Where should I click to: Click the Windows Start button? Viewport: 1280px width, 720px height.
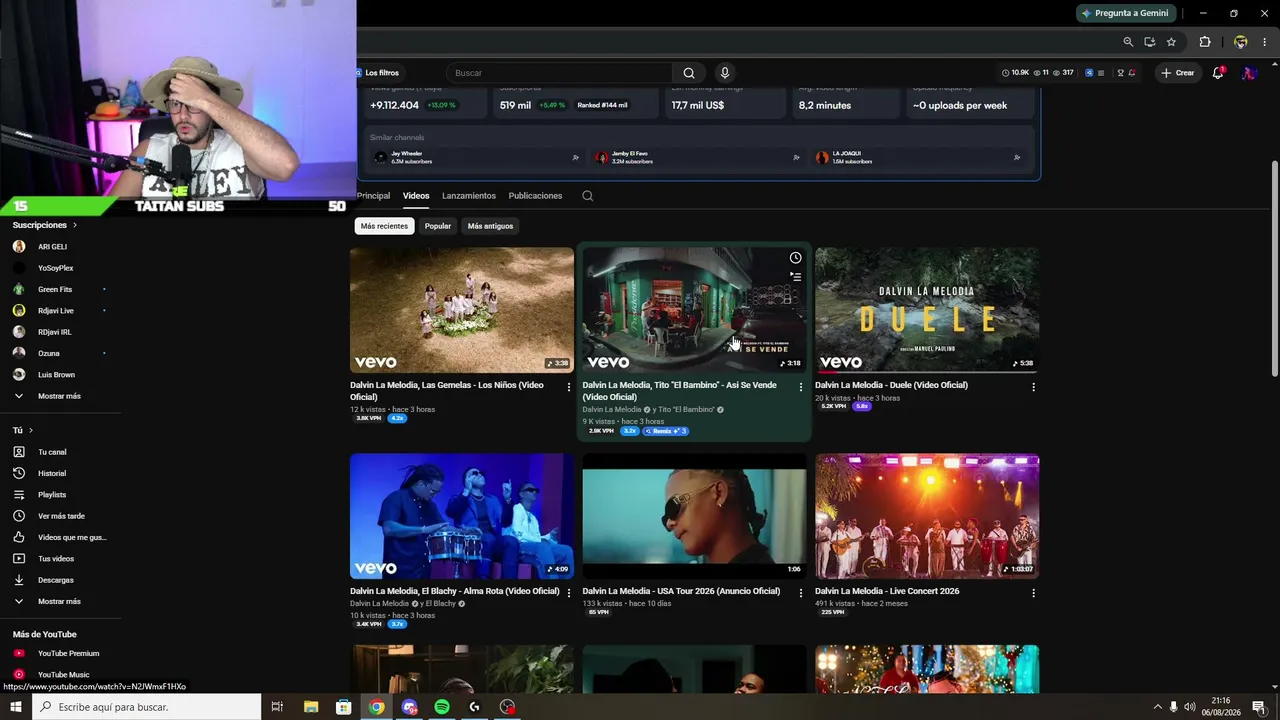coord(15,707)
